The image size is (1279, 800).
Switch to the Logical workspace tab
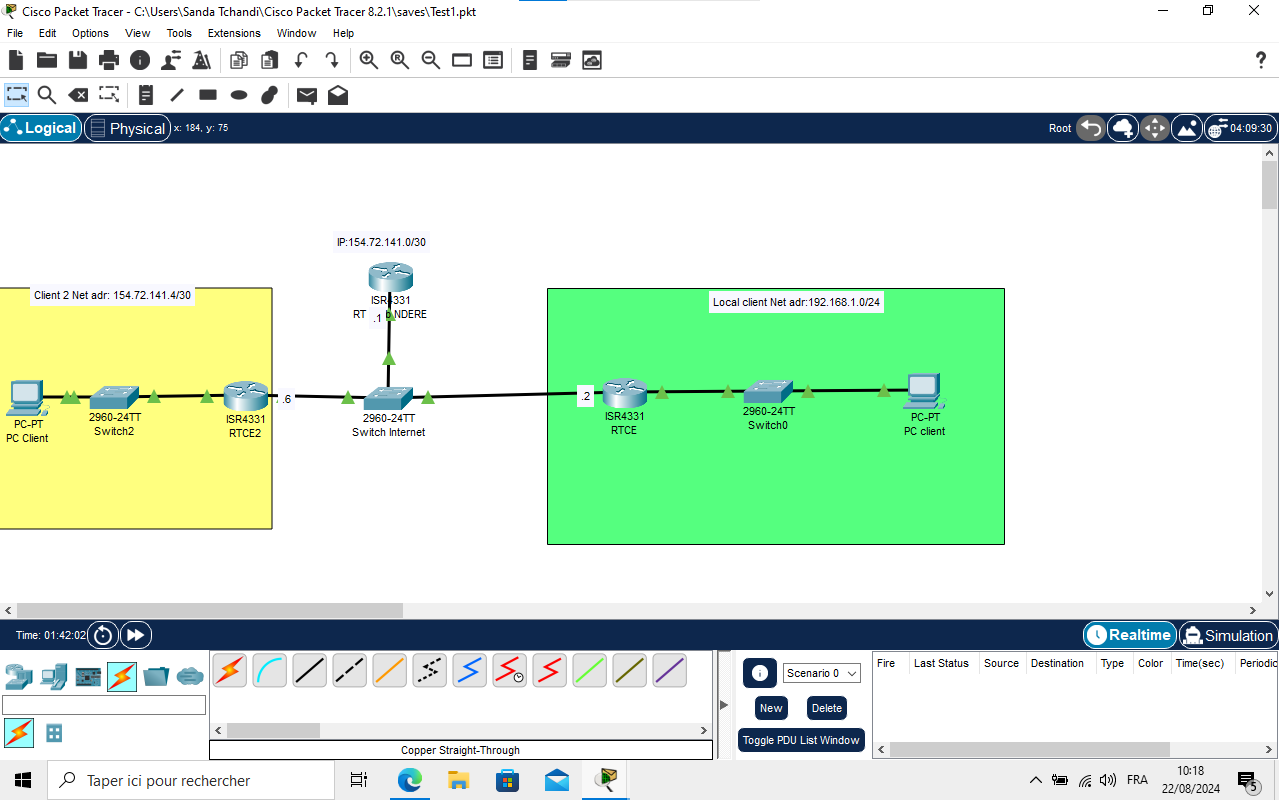click(x=41, y=128)
